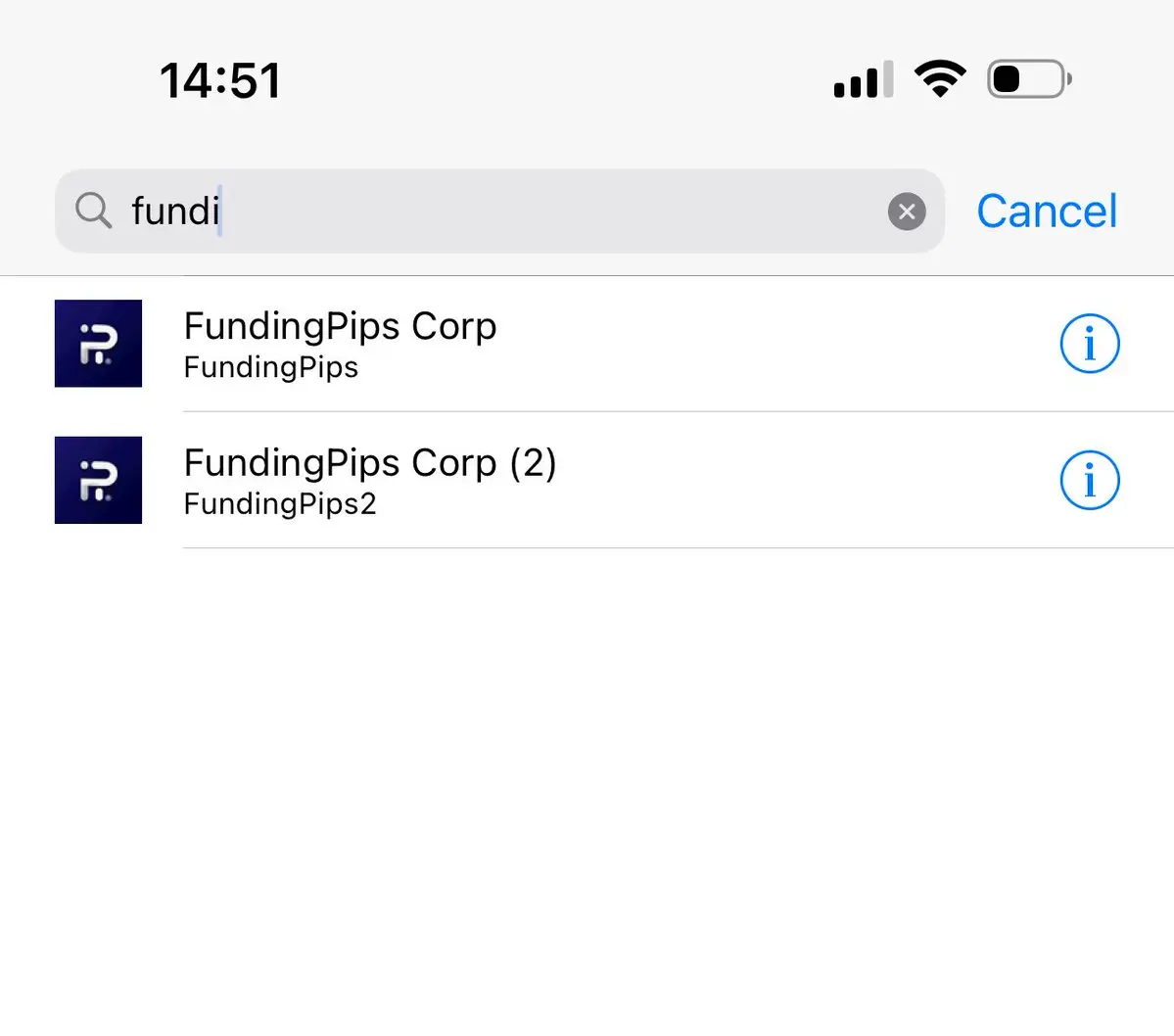Tap the FundingPips subtitle text
Screen dimensions: 1174x1036
point(270,367)
